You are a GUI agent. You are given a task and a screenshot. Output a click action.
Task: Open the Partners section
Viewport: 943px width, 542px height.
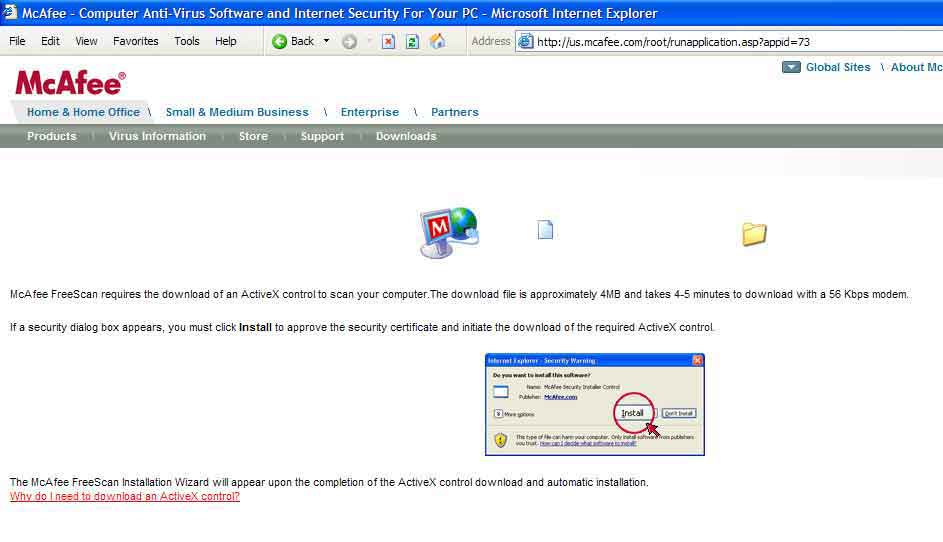coord(455,112)
